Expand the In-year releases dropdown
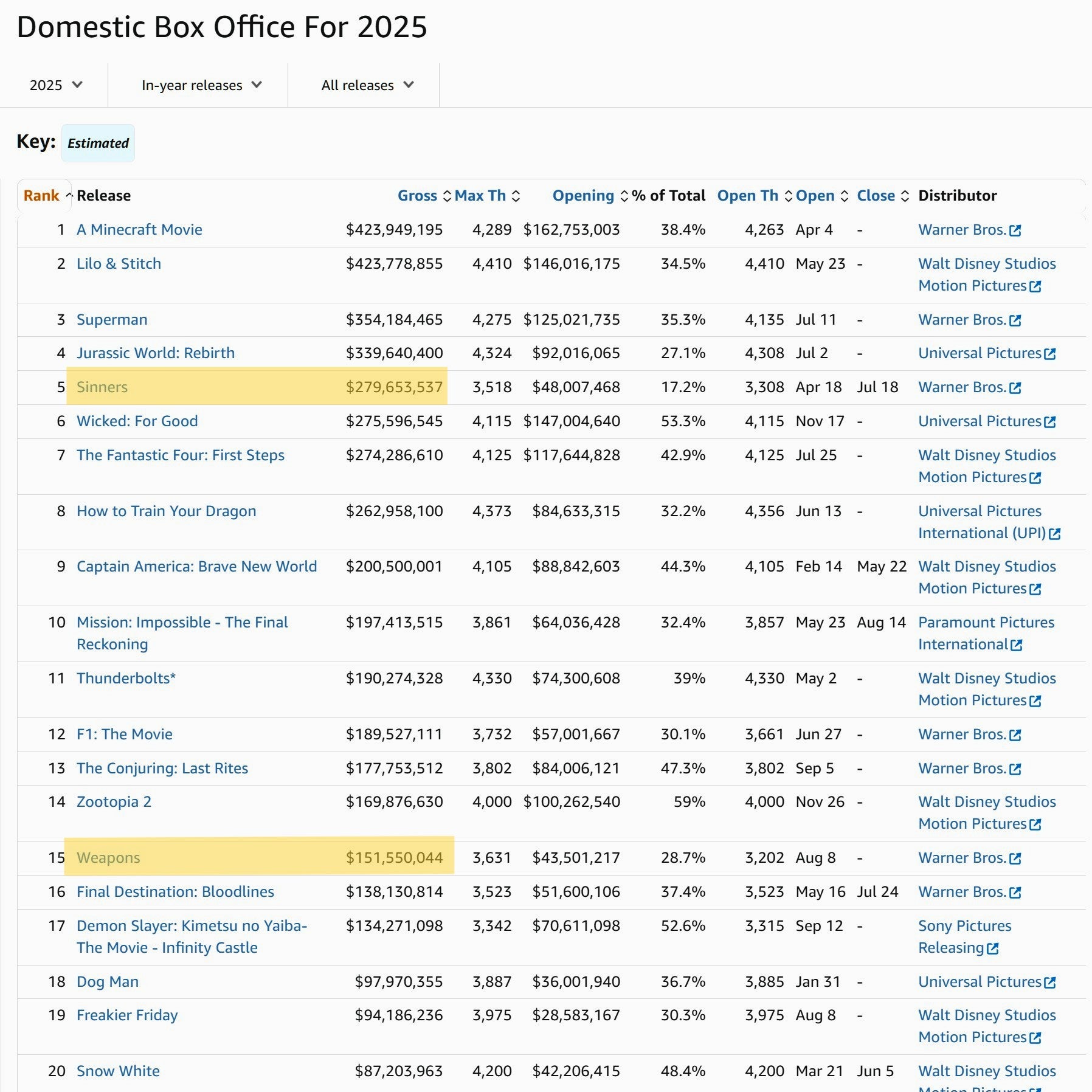This screenshot has width=1092, height=1092. pos(201,85)
